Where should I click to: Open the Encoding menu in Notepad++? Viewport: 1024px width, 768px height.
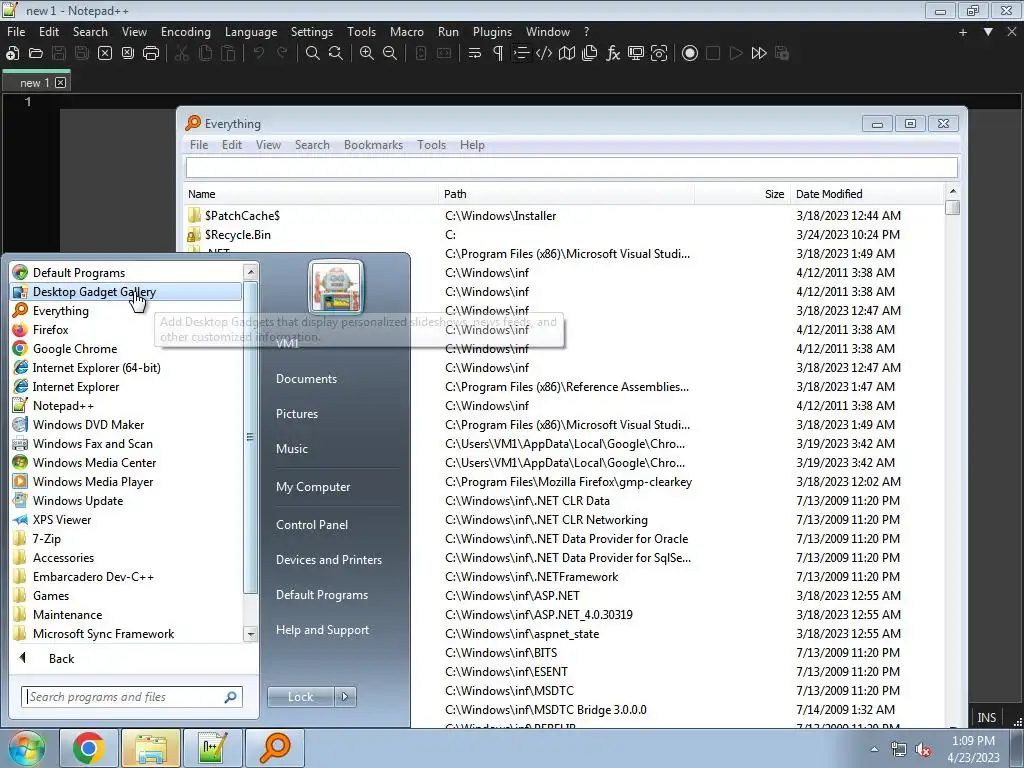tap(186, 32)
